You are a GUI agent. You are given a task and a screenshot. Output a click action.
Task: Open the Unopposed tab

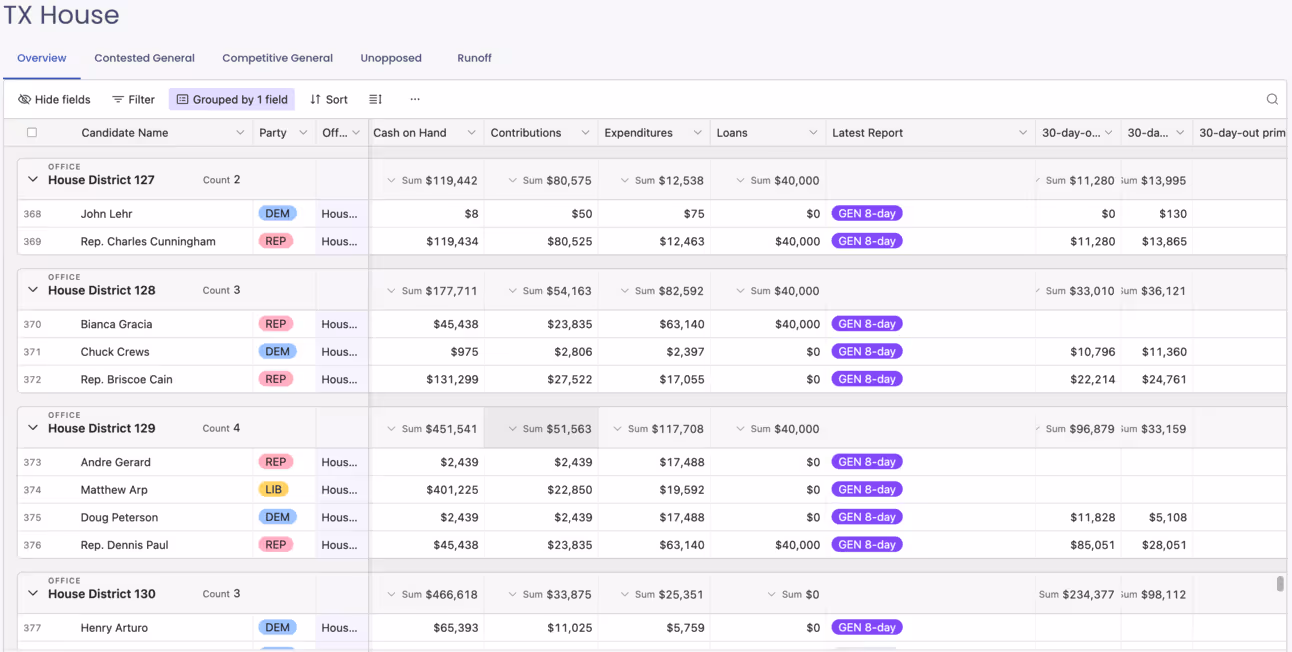pyautogui.click(x=391, y=58)
